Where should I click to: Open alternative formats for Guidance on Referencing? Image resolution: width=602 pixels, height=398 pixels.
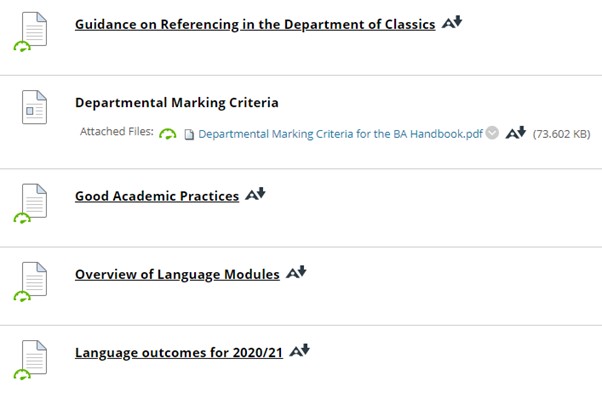pyautogui.click(x=452, y=22)
